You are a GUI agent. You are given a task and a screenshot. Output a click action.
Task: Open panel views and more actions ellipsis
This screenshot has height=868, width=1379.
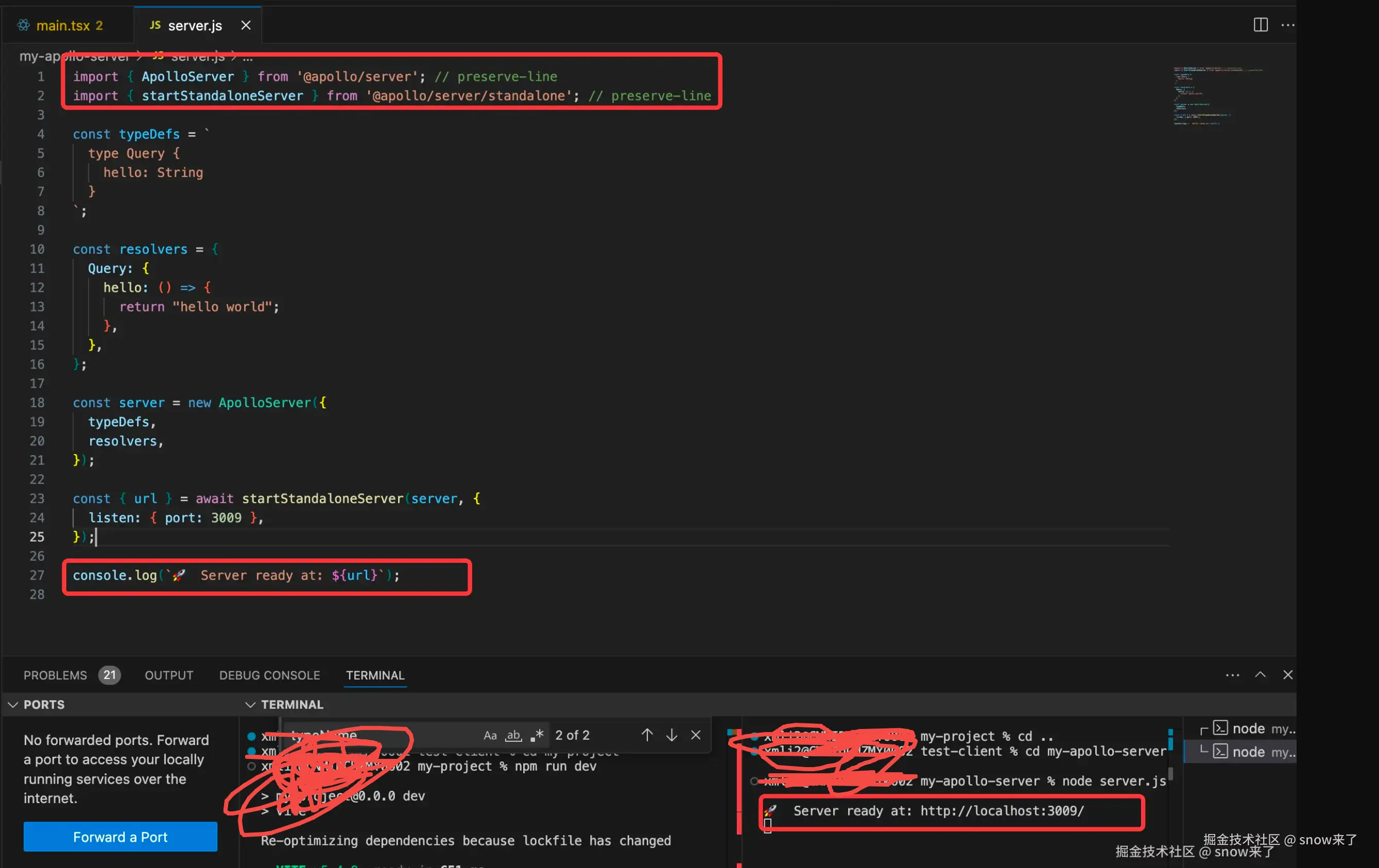point(1232,675)
